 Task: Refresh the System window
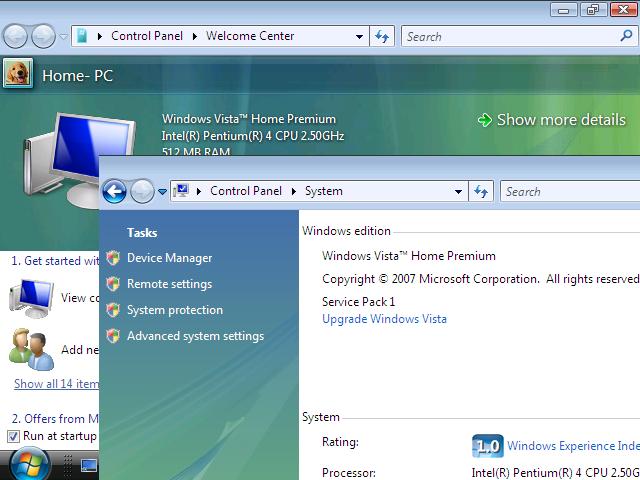pos(481,191)
